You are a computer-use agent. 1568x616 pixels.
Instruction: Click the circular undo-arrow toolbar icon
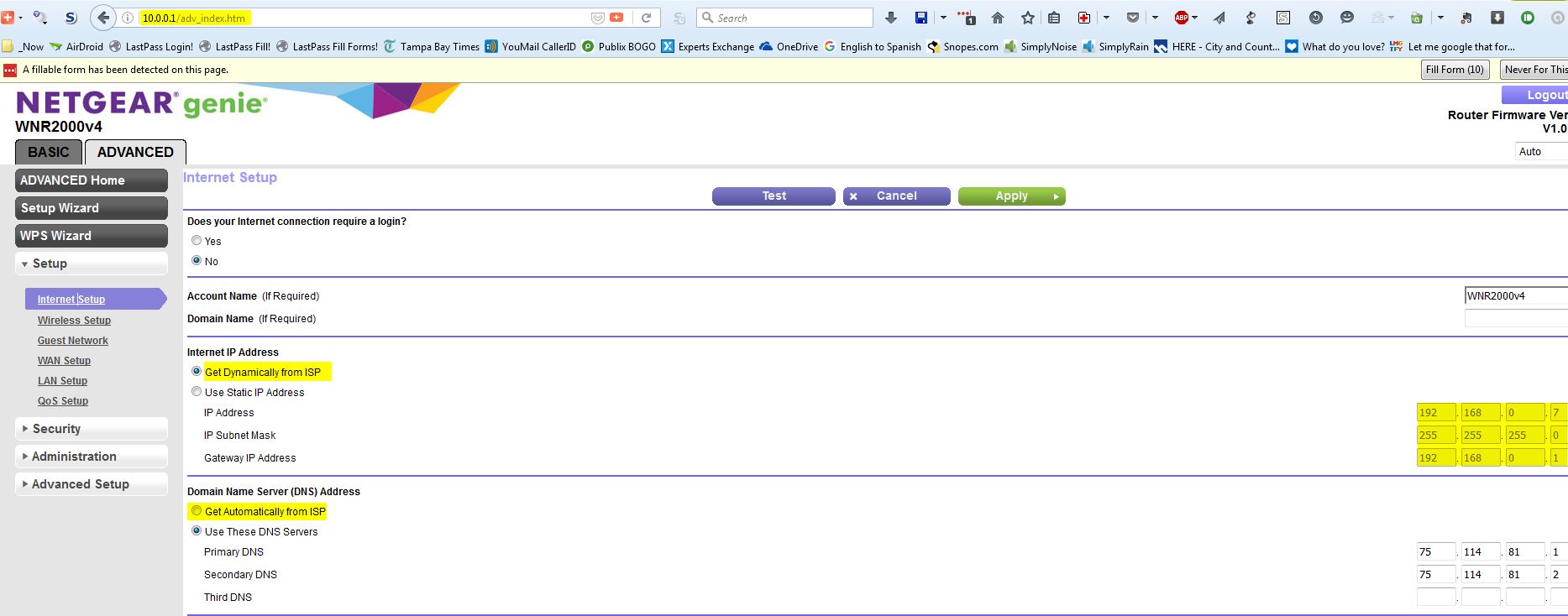[1316, 18]
